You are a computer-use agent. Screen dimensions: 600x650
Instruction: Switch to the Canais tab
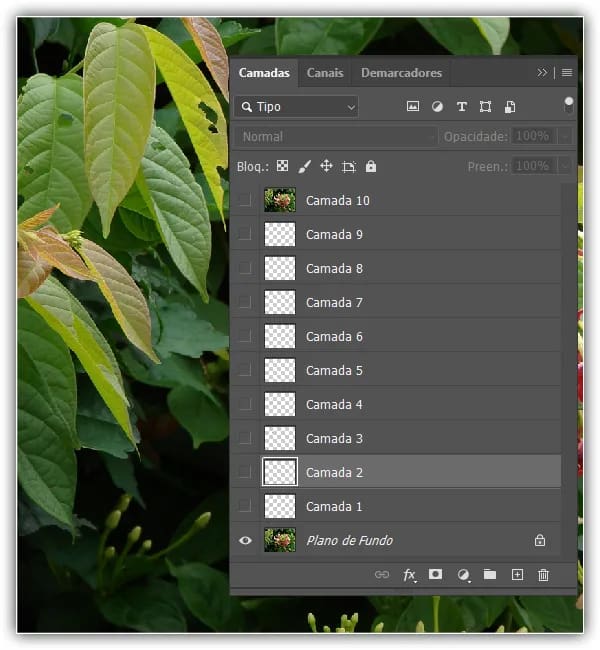325,72
